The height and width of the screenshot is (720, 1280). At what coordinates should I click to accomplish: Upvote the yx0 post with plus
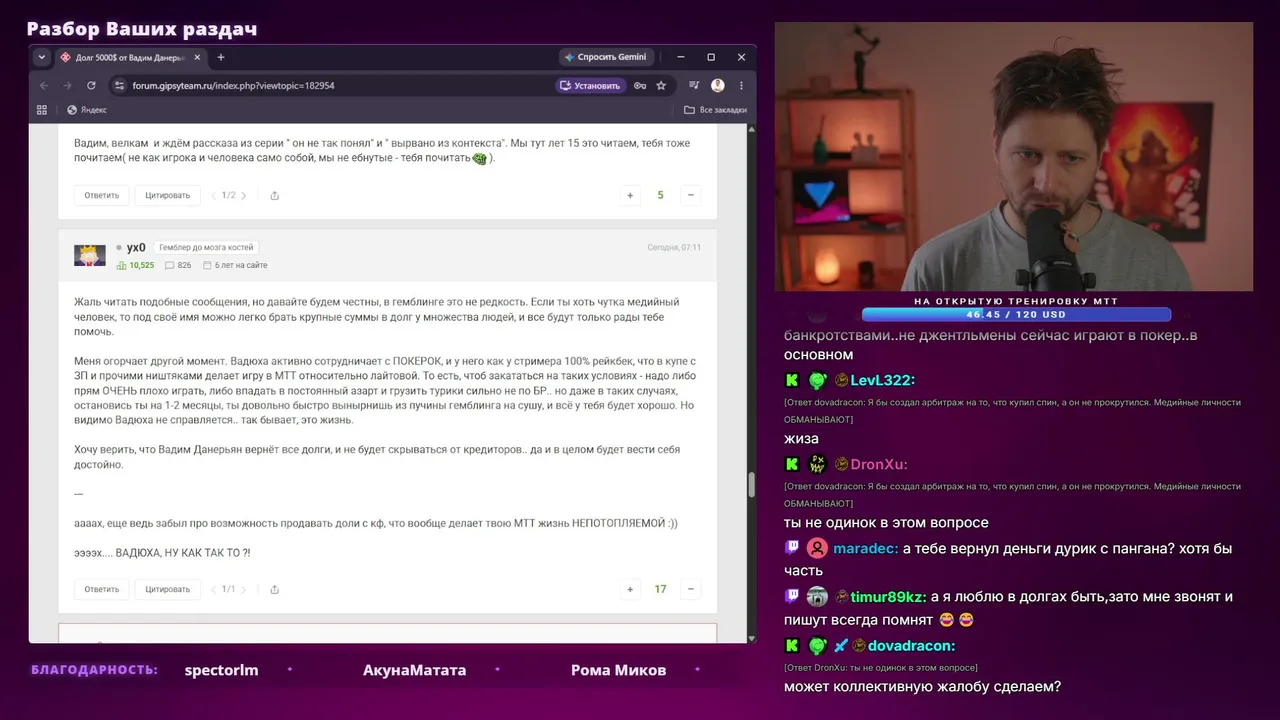[630, 589]
